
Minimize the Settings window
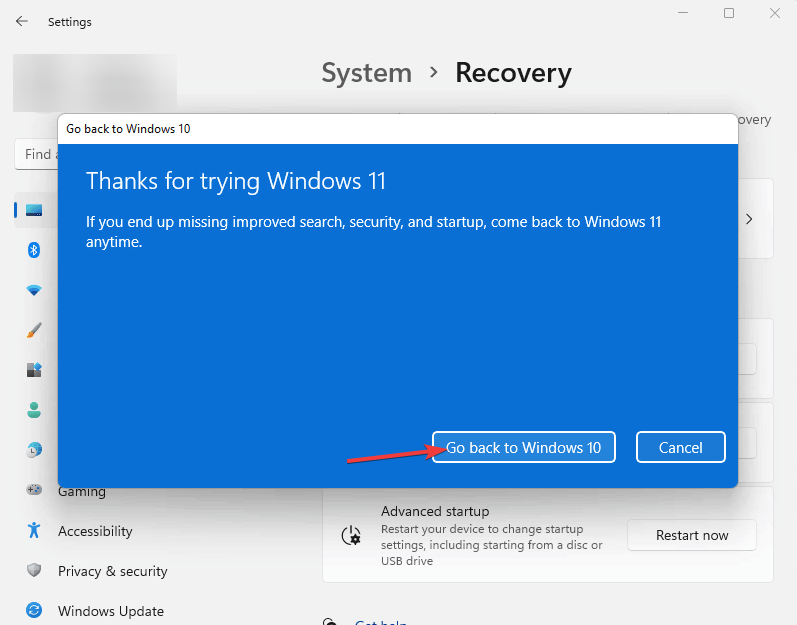[x=683, y=13]
